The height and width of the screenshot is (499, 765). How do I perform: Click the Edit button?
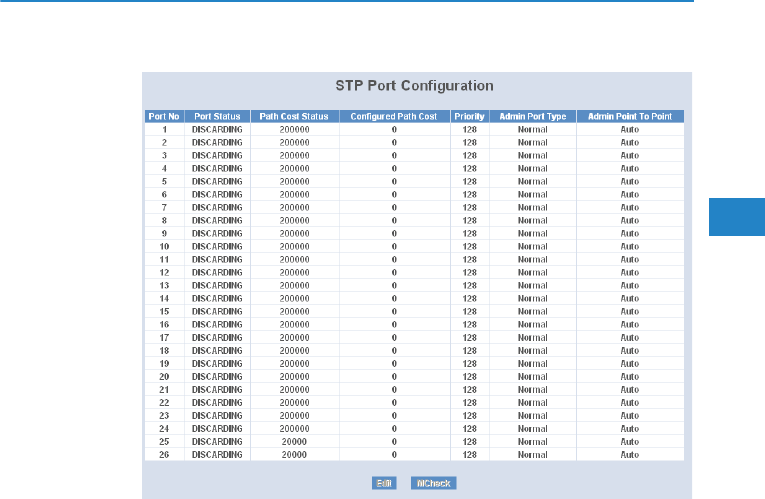click(384, 483)
